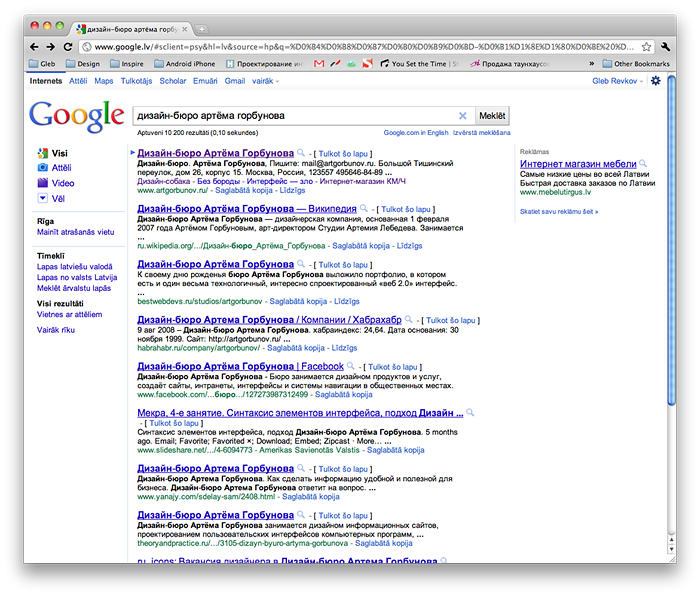Open the Google options gear icon
Screen dimensions: 700x596
tap(656, 80)
